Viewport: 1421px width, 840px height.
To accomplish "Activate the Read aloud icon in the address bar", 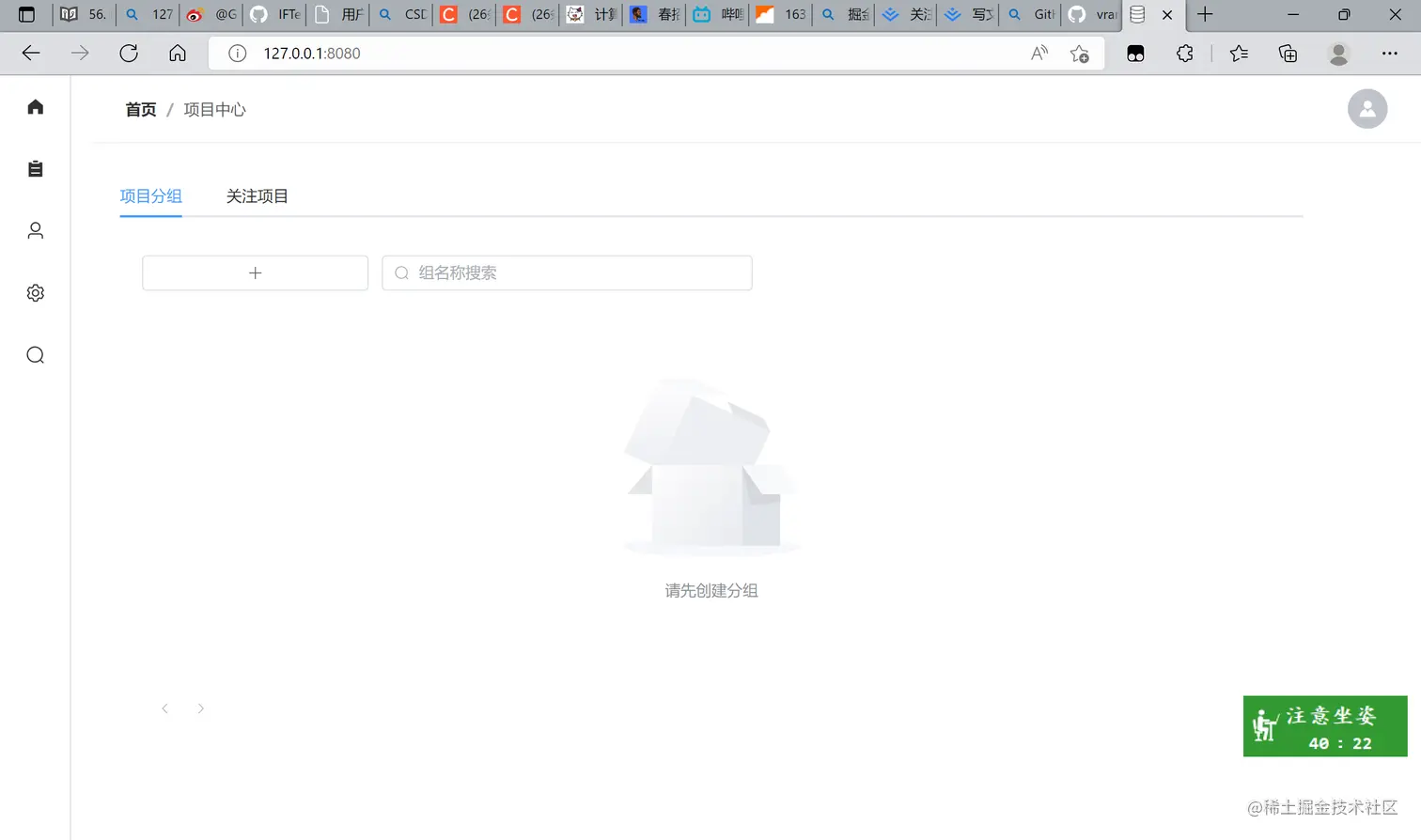I will 1038,54.
